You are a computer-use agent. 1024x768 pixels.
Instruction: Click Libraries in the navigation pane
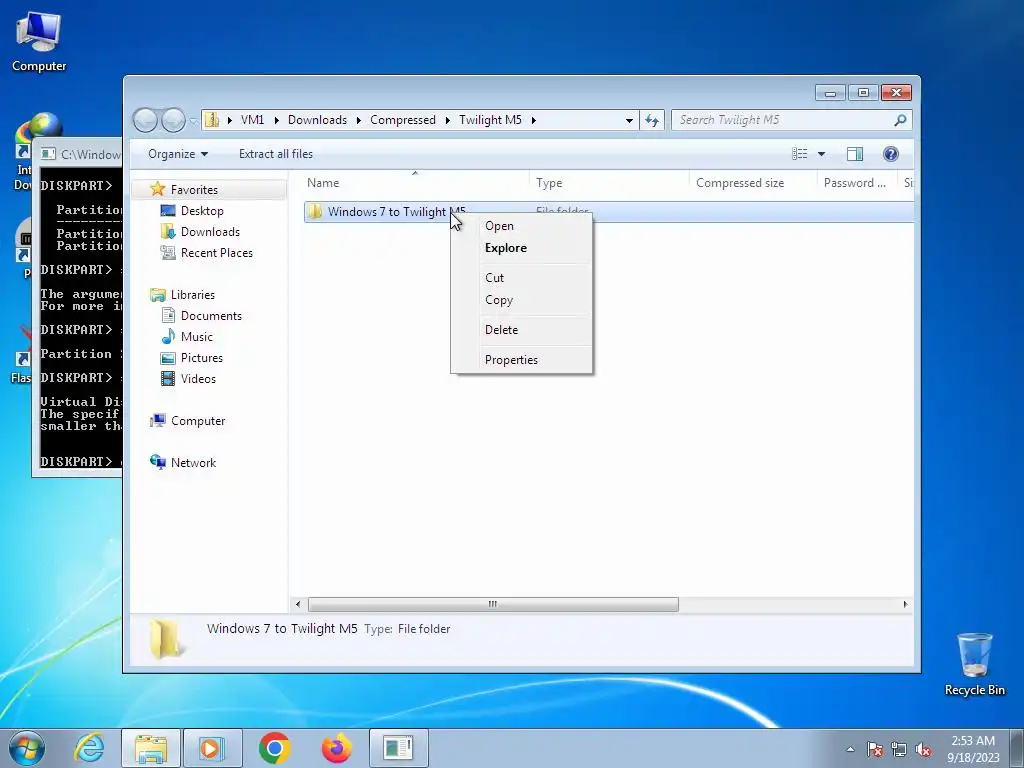pos(193,295)
